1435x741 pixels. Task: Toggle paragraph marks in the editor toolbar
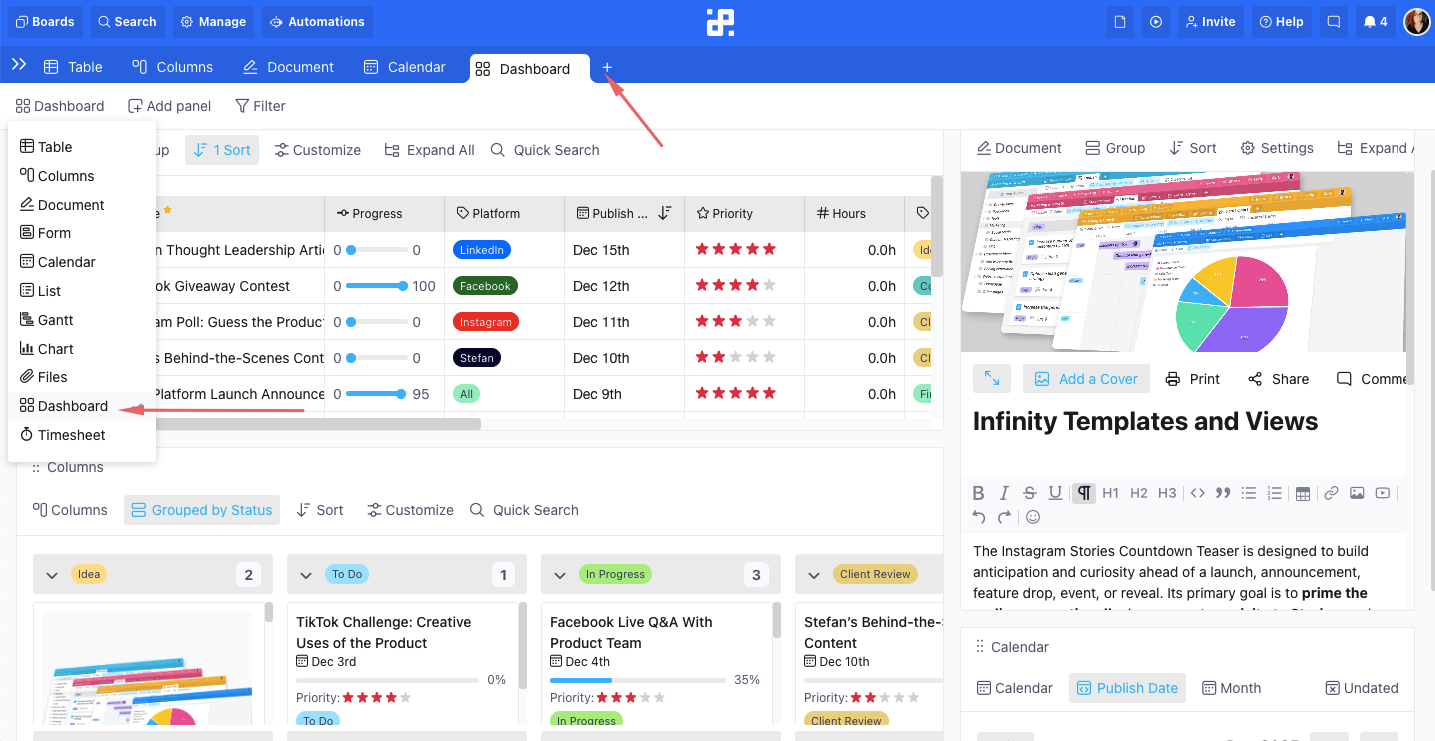point(1083,492)
